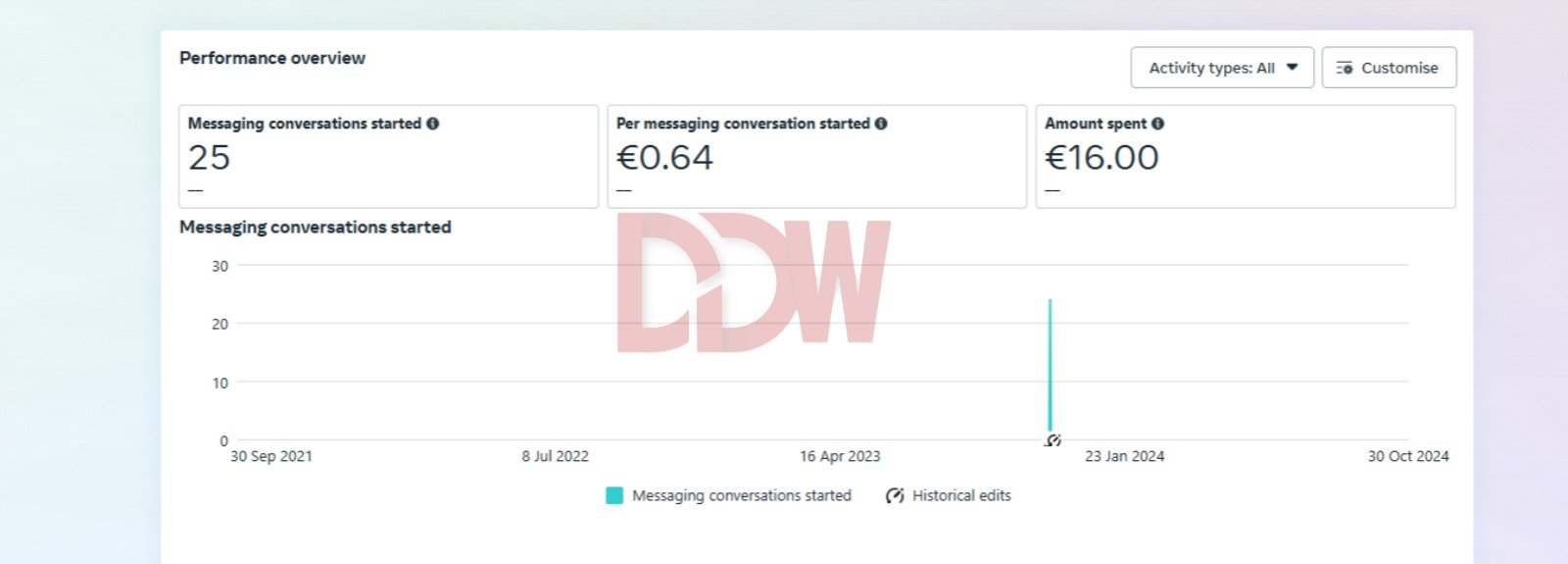Select the Amount spent metric card

pos(1245,157)
